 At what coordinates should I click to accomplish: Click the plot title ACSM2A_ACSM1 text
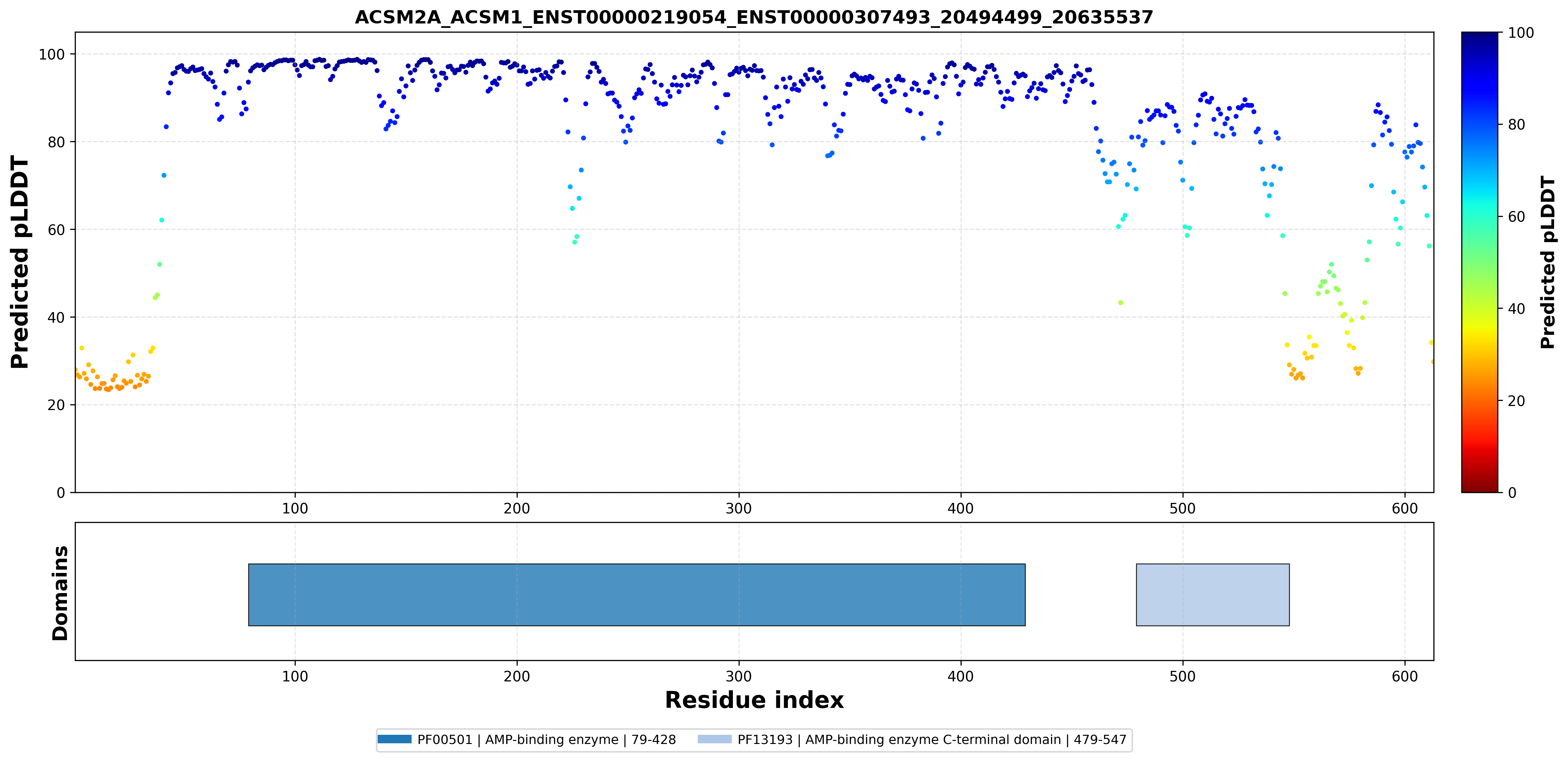tap(754, 17)
